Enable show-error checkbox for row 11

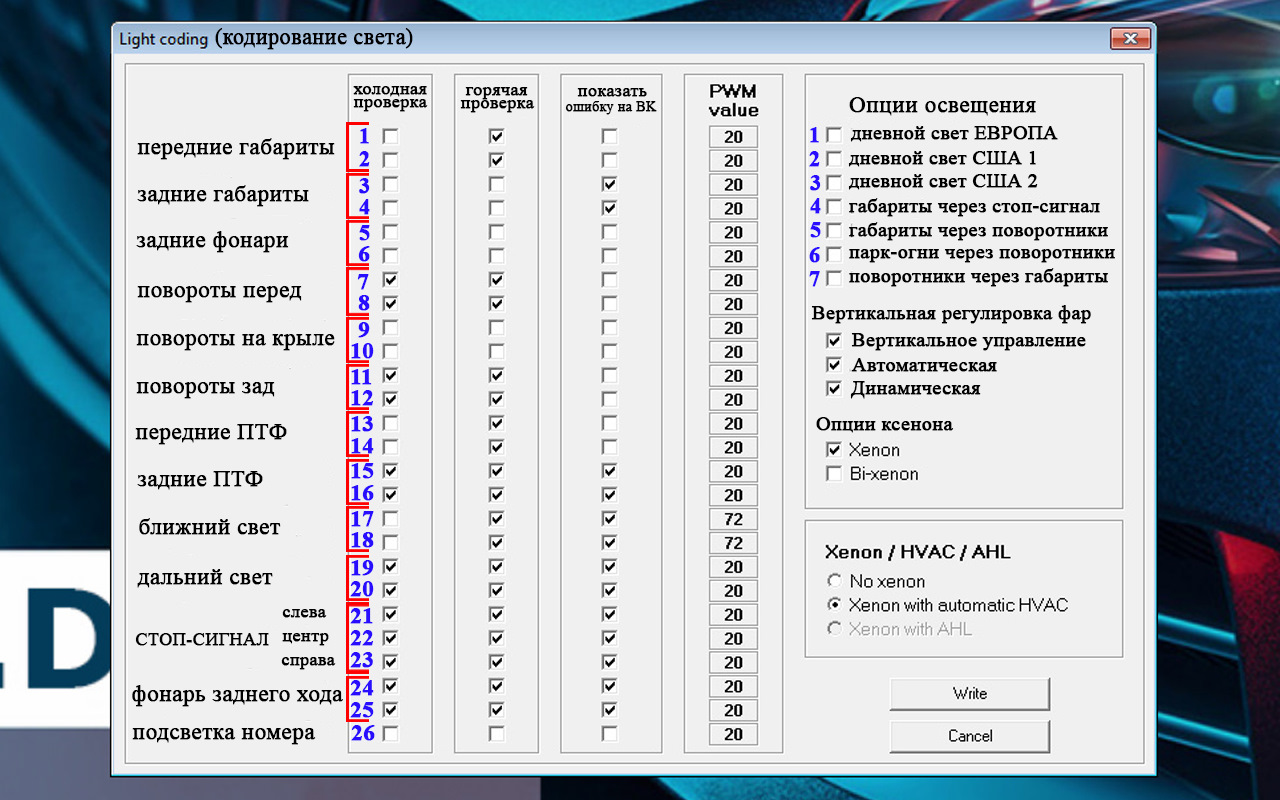[x=609, y=376]
